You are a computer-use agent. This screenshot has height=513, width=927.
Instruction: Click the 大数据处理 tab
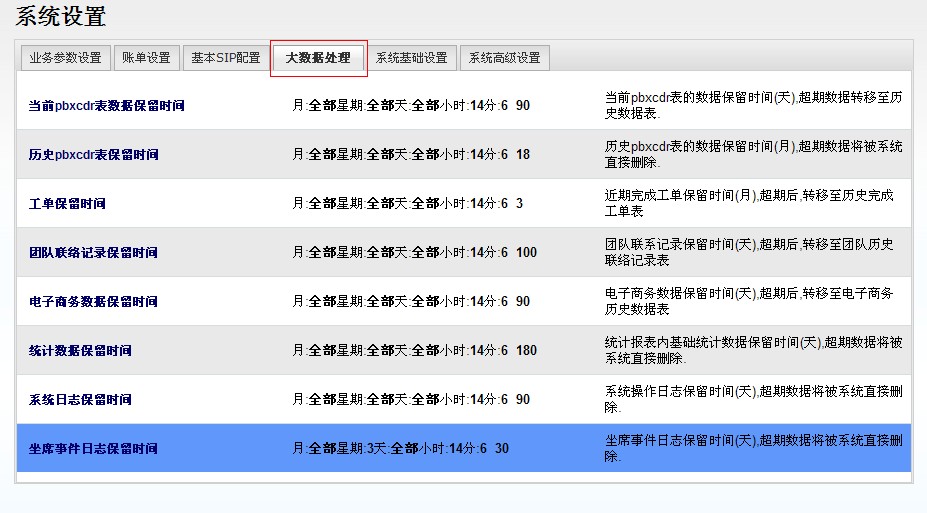pyautogui.click(x=318, y=58)
